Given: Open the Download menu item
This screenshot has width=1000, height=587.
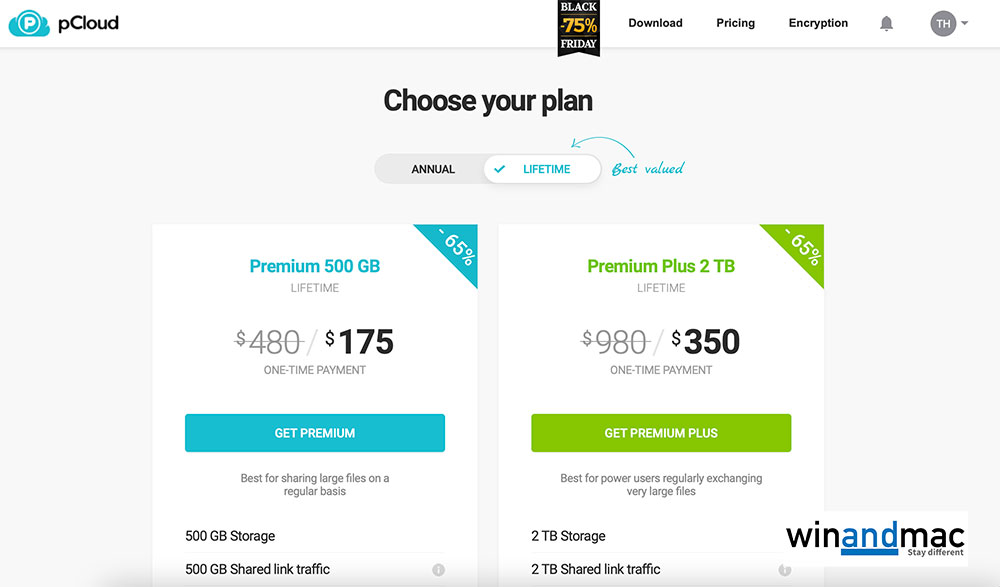Looking at the screenshot, I should click(x=655, y=23).
